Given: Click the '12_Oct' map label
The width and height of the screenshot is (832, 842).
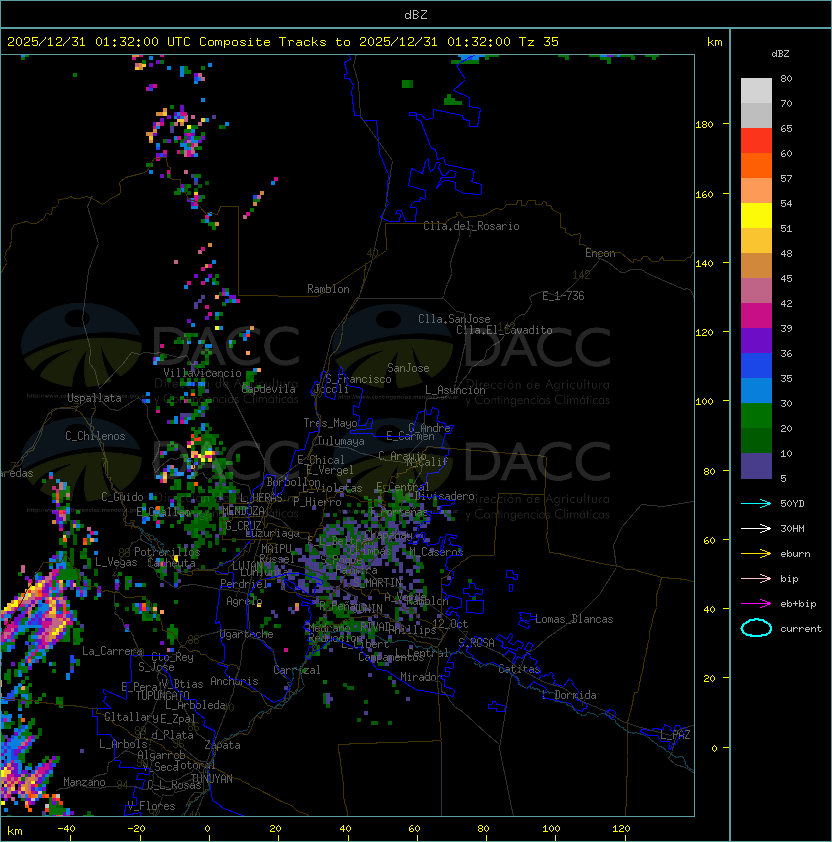Looking at the screenshot, I should [x=450, y=624].
